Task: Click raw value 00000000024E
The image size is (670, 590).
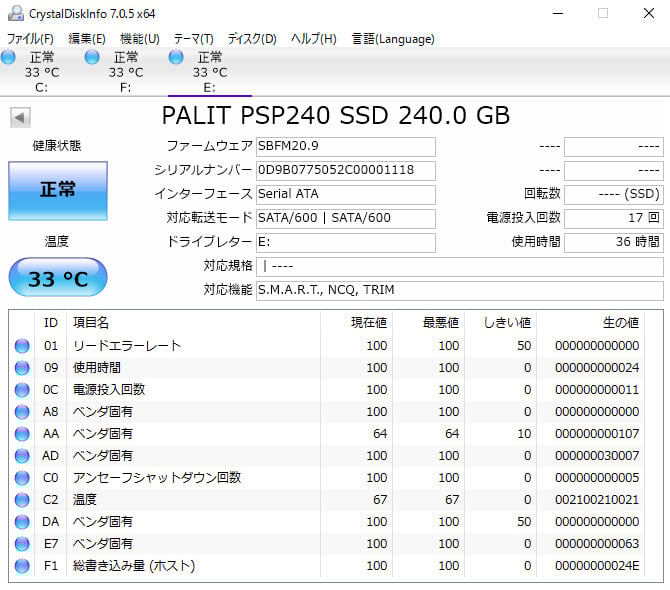Action: tap(597, 566)
